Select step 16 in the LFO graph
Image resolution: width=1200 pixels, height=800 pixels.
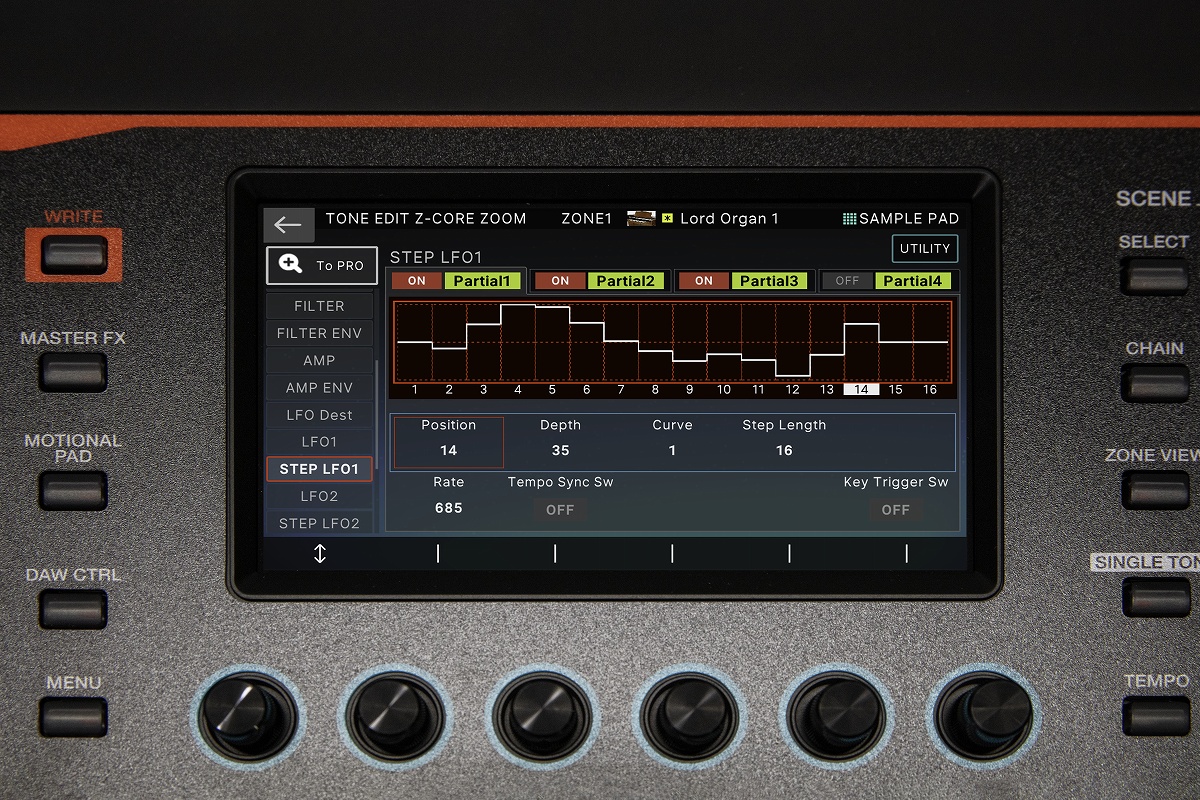(930, 390)
